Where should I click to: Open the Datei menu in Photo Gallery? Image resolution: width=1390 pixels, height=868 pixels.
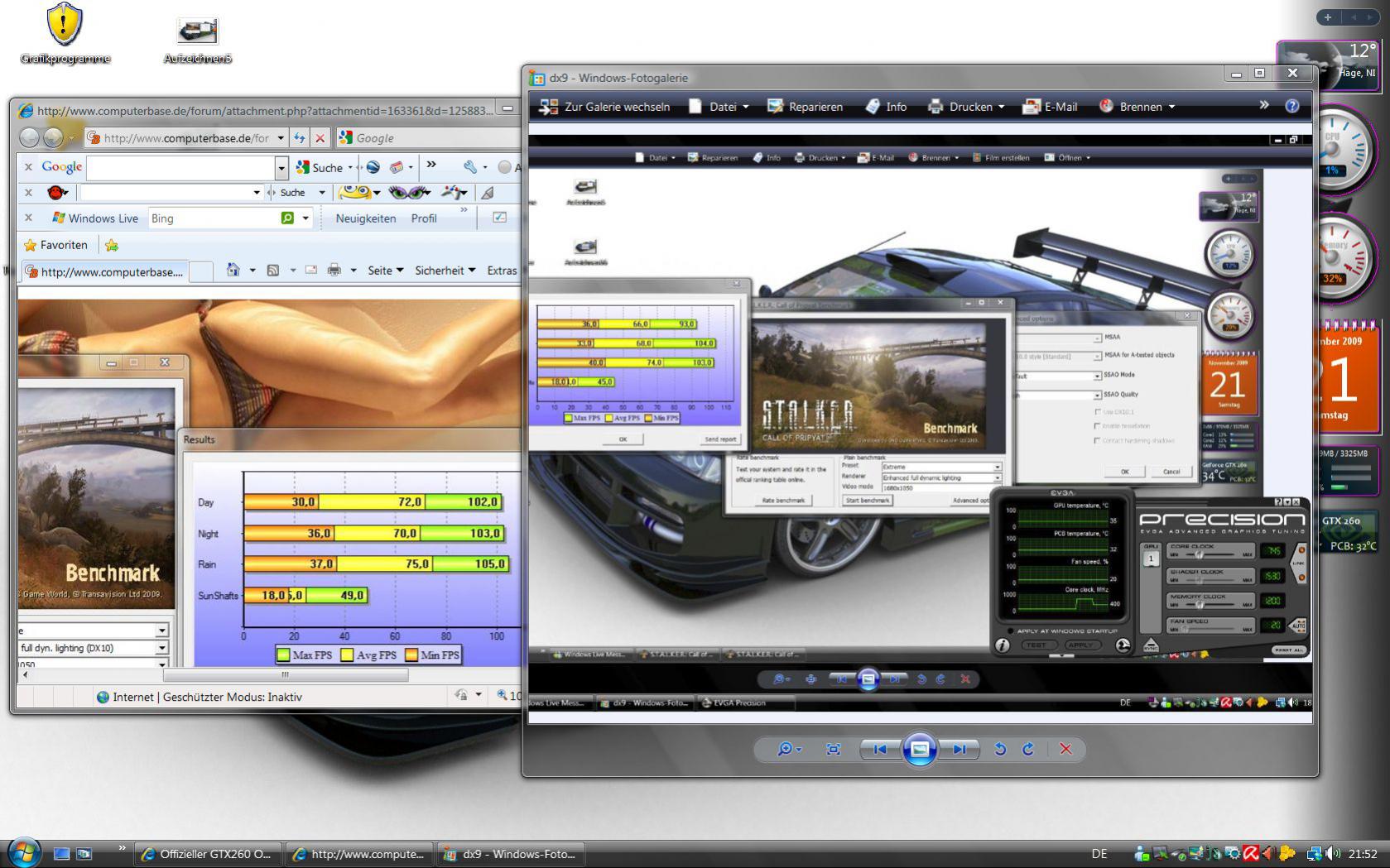click(719, 106)
